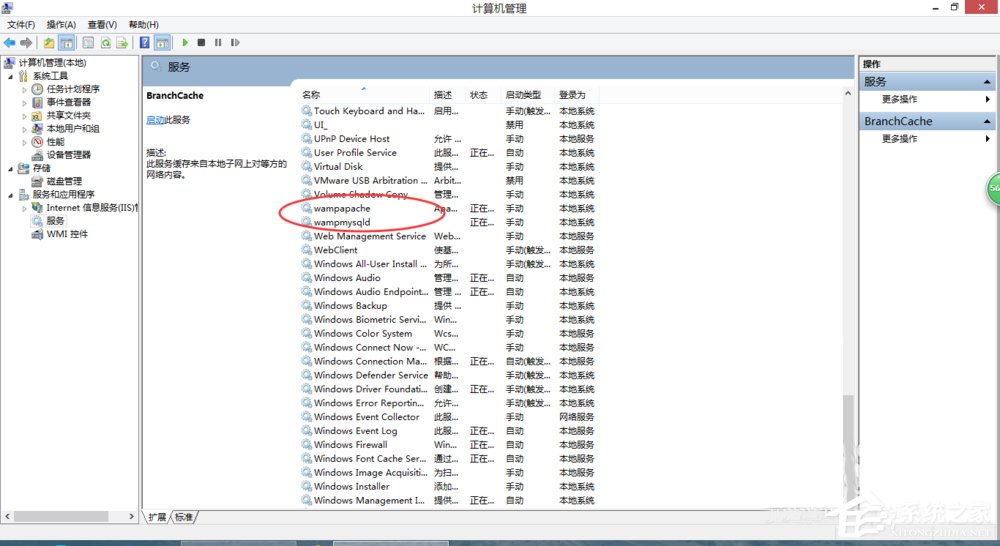Click the green Start Service play icon
This screenshot has height=546, width=1000.
click(x=185, y=43)
